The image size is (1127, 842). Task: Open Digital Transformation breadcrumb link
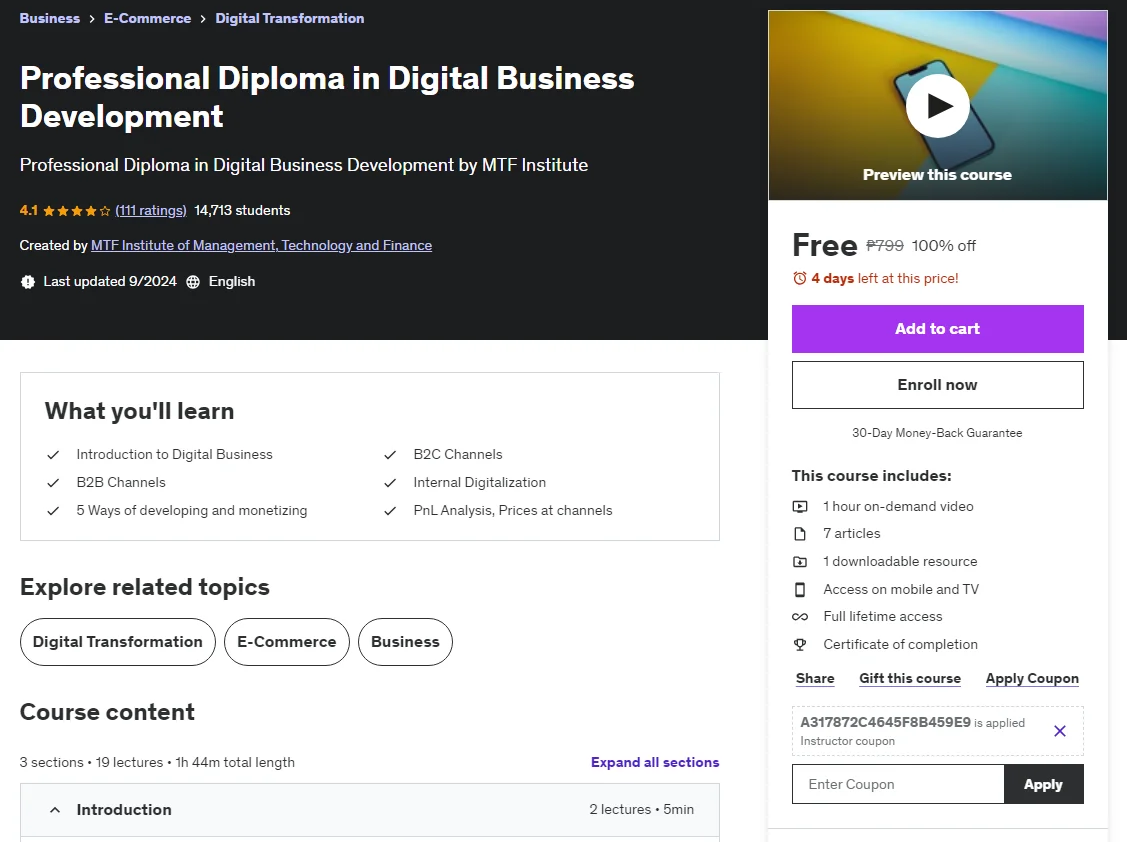pyautogui.click(x=290, y=18)
